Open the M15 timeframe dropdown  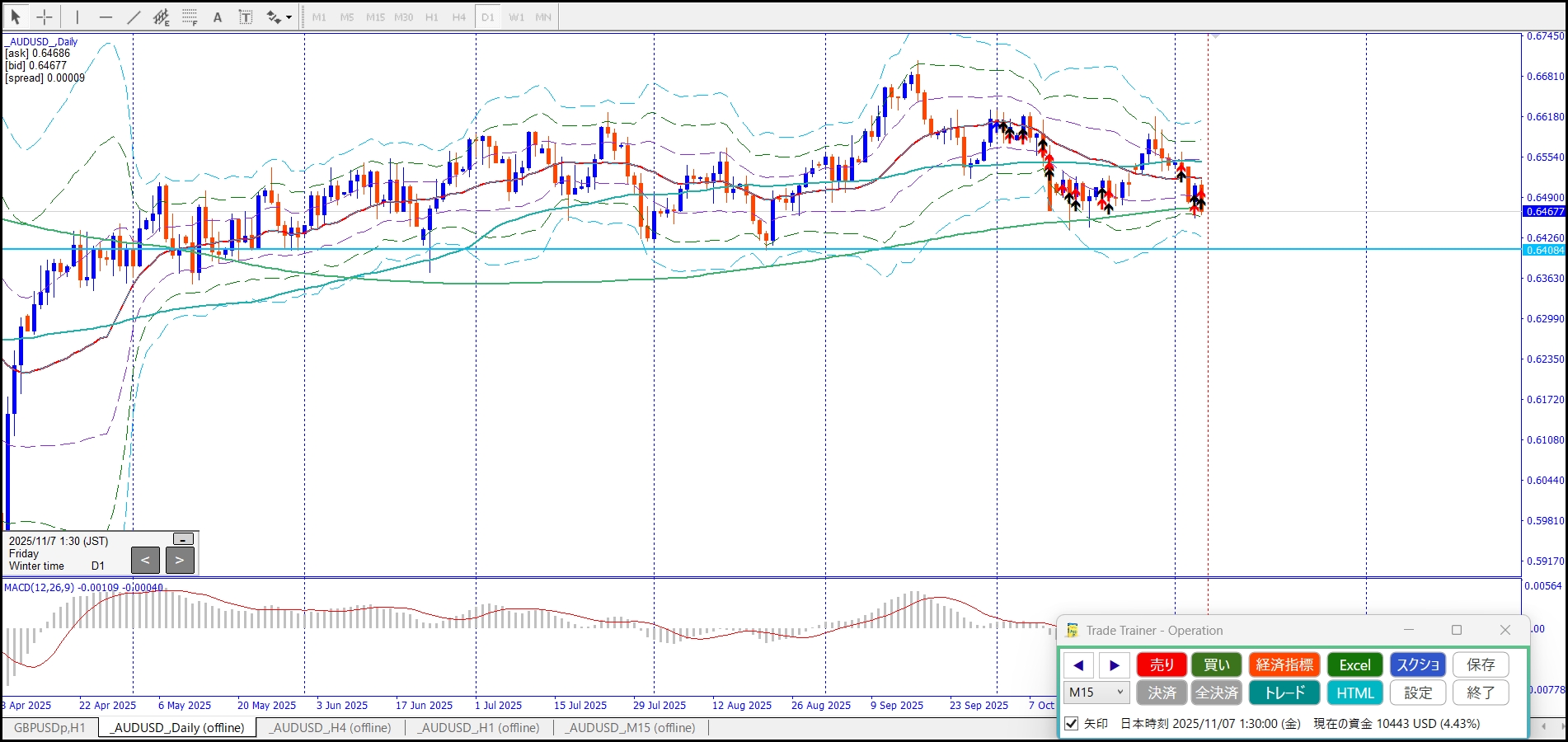pyautogui.click(x=1096, y=693)
